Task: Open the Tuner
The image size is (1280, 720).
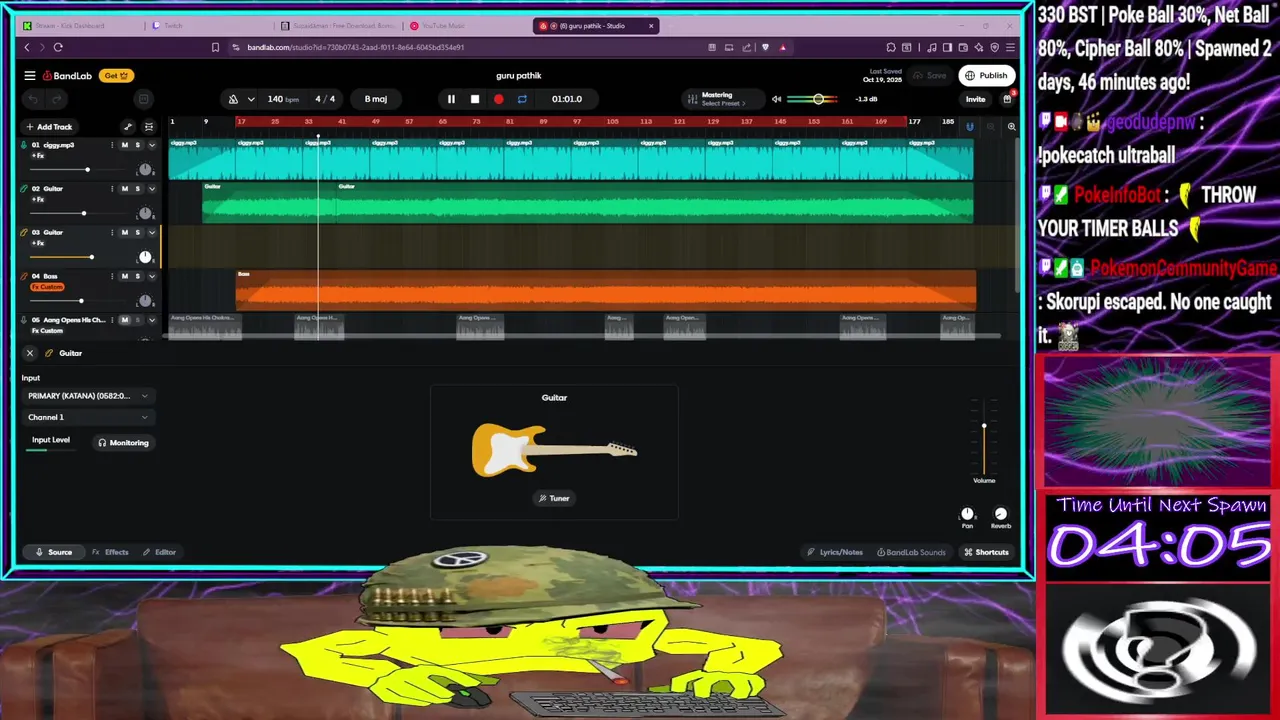Action: click(554, 498)
